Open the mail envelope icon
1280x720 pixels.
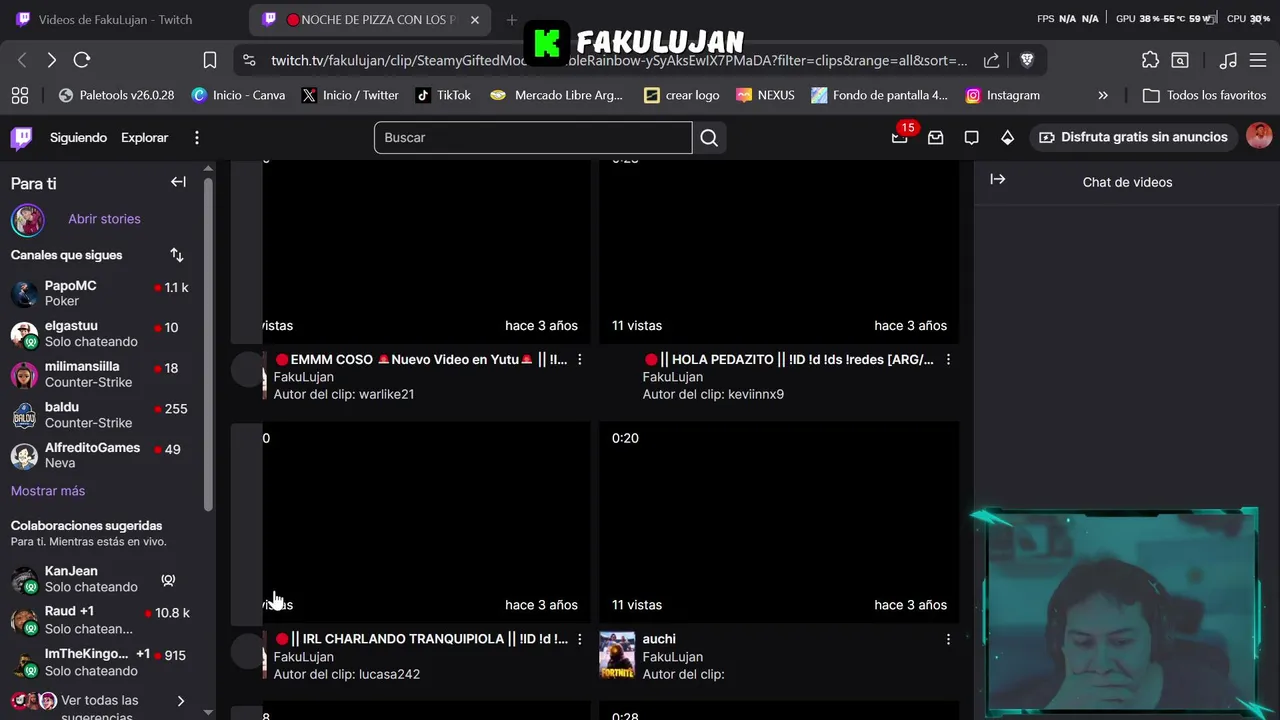[935, 138]
